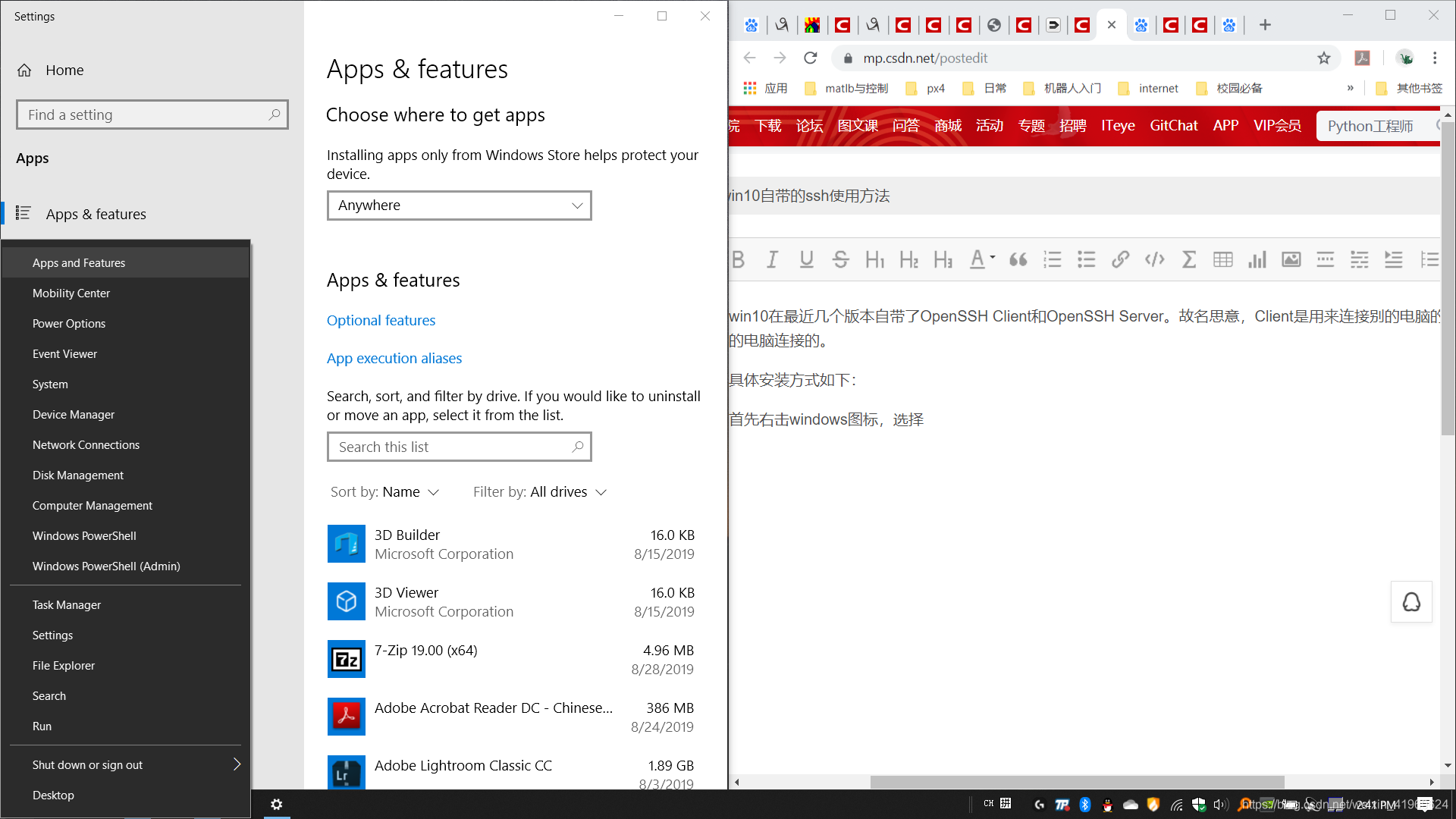This screenshot has height=819, width=1456.
Task: Insert a hyperlink using the link icon
Action: 1120,259
